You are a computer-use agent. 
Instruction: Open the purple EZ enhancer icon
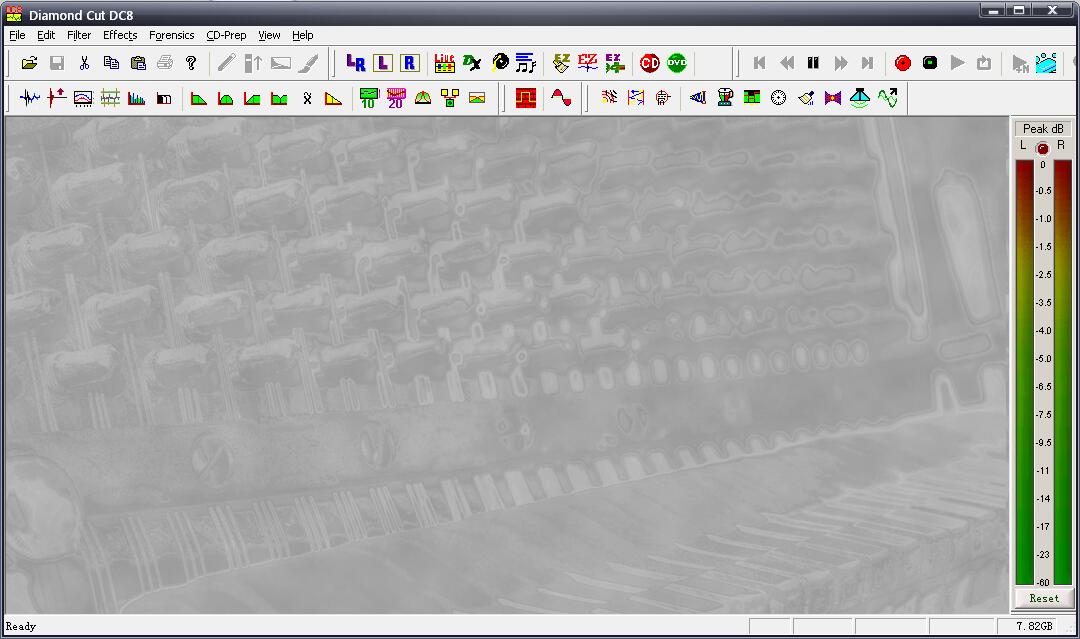click(x=614, y=63)
